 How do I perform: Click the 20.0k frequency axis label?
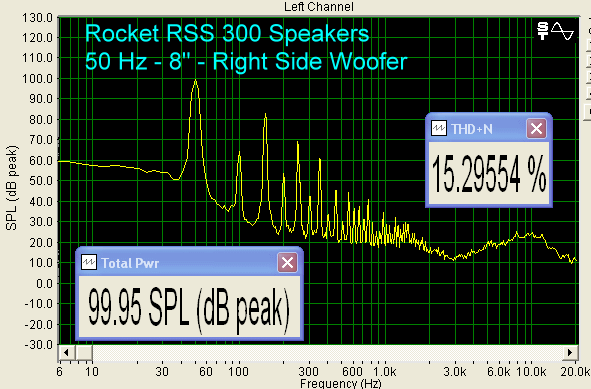point(576,372)
